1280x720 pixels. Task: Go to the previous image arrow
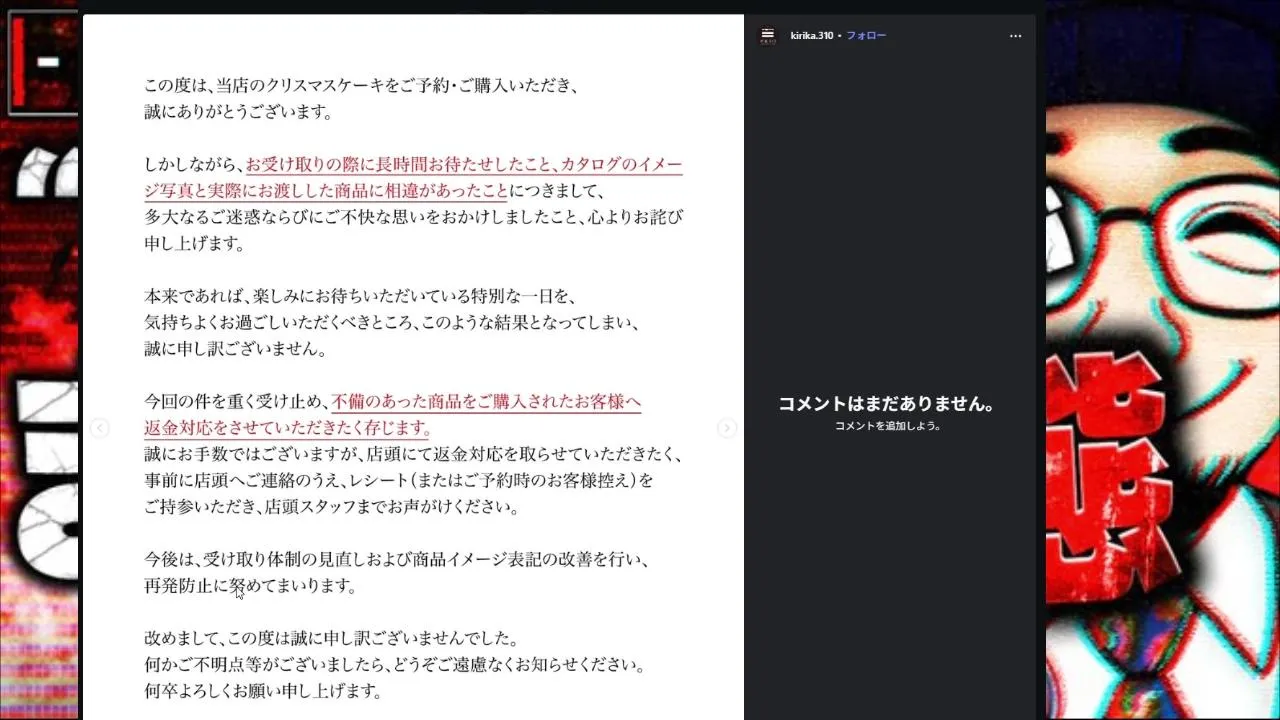coord(99,428)
